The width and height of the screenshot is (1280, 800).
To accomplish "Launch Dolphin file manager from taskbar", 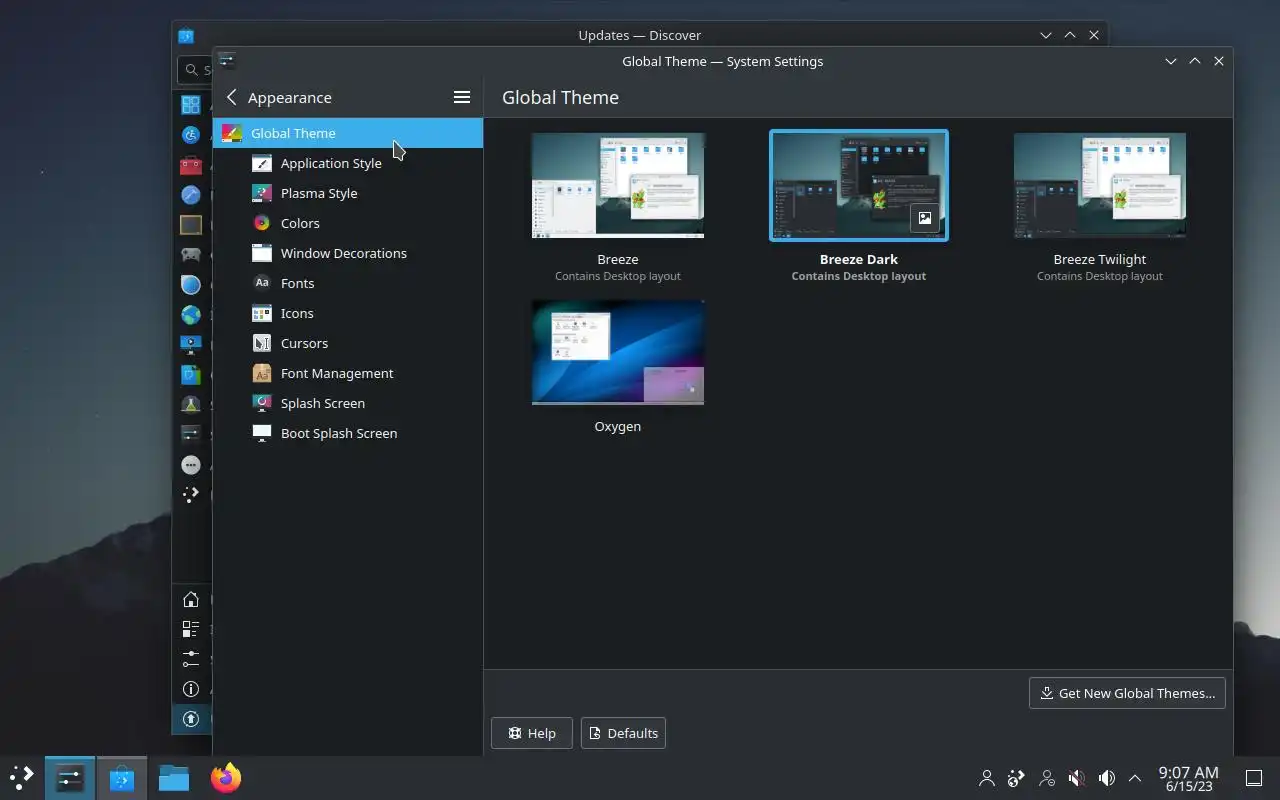I will [174, 777].
